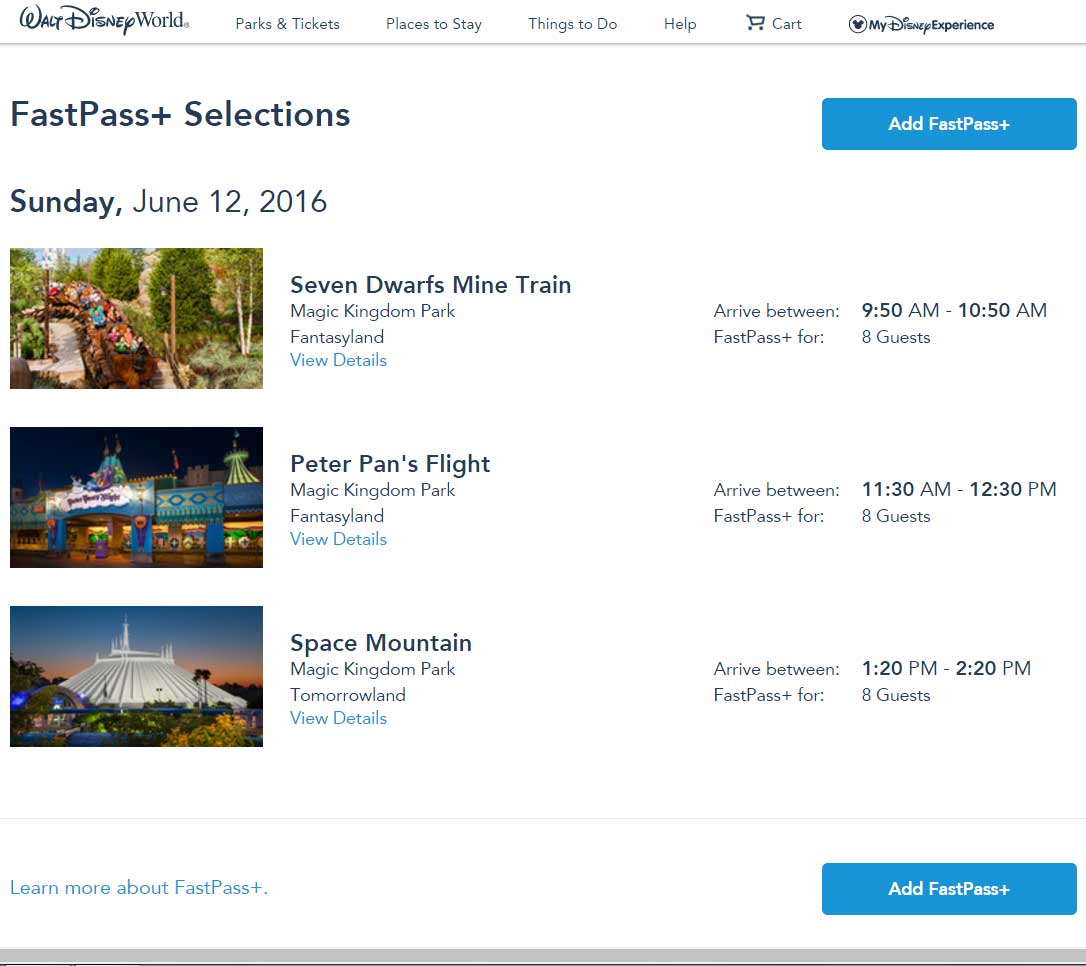Click the Tomorrowland location text

(x=348, y=695)
